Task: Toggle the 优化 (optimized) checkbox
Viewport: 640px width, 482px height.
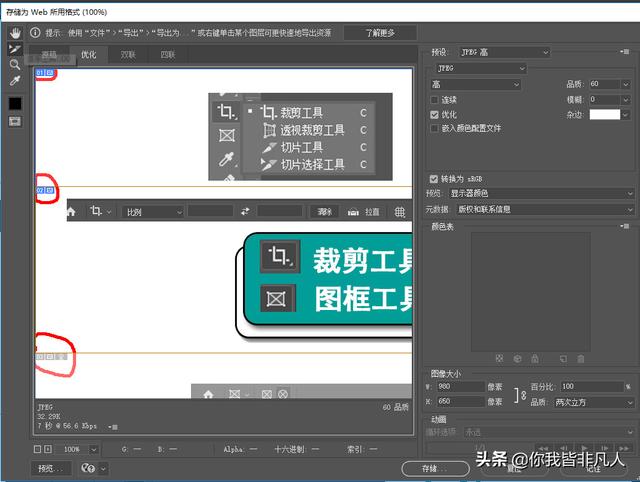Action: tap(434, 115)
